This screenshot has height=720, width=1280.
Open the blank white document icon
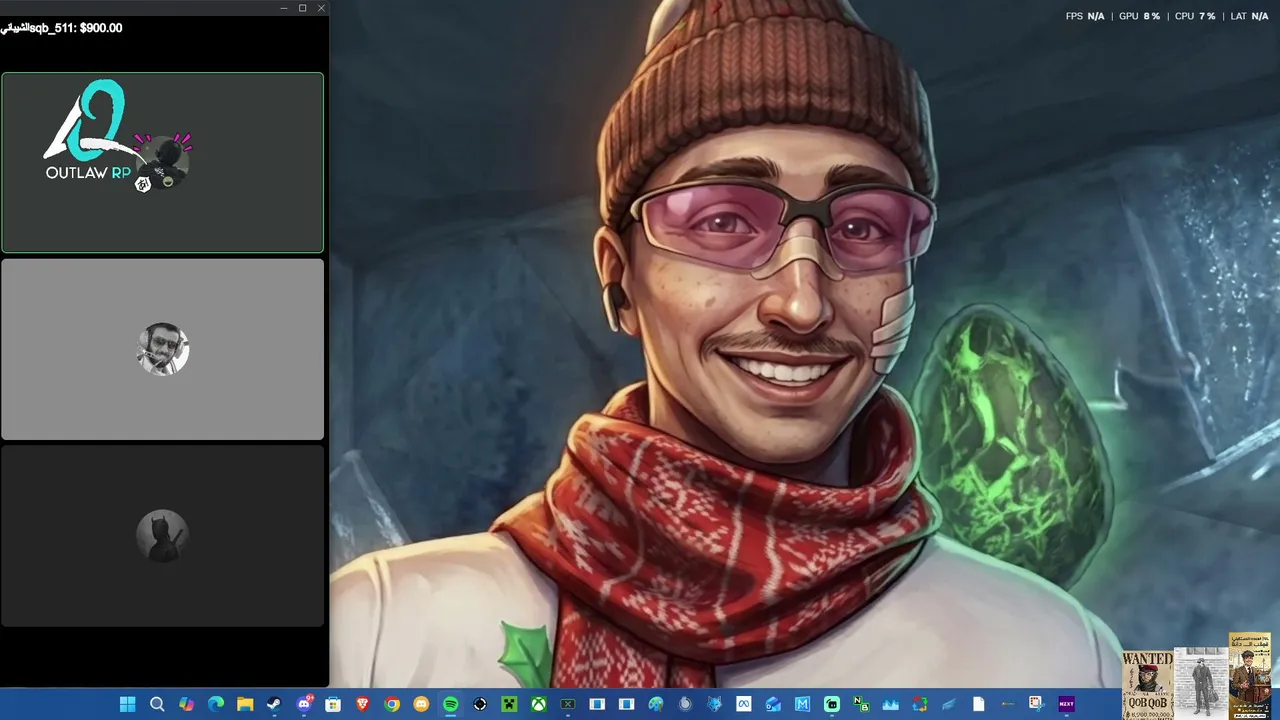coord(978,704)
